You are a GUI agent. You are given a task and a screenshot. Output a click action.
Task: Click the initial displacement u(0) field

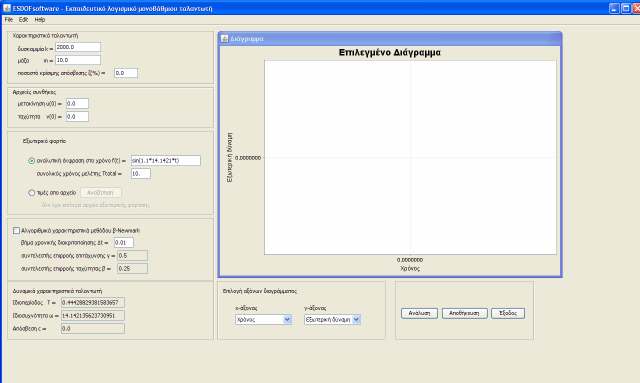tap(77, 104)
